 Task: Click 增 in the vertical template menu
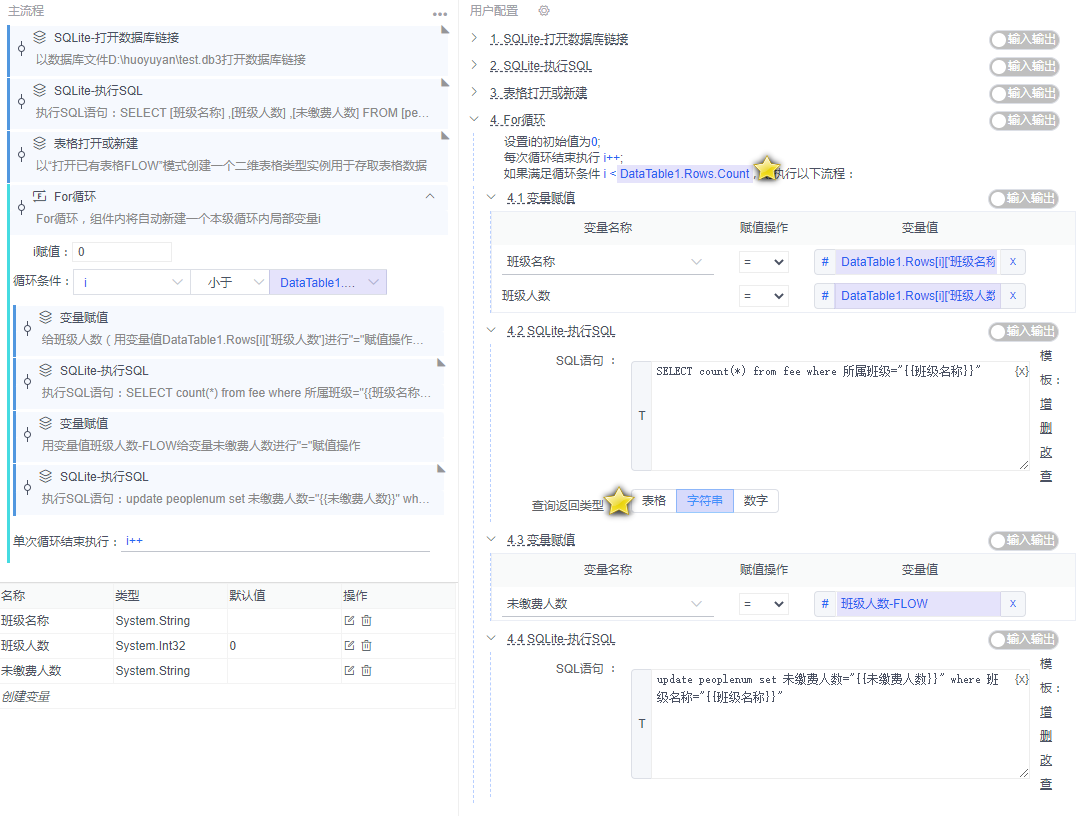click(1044, 403)
